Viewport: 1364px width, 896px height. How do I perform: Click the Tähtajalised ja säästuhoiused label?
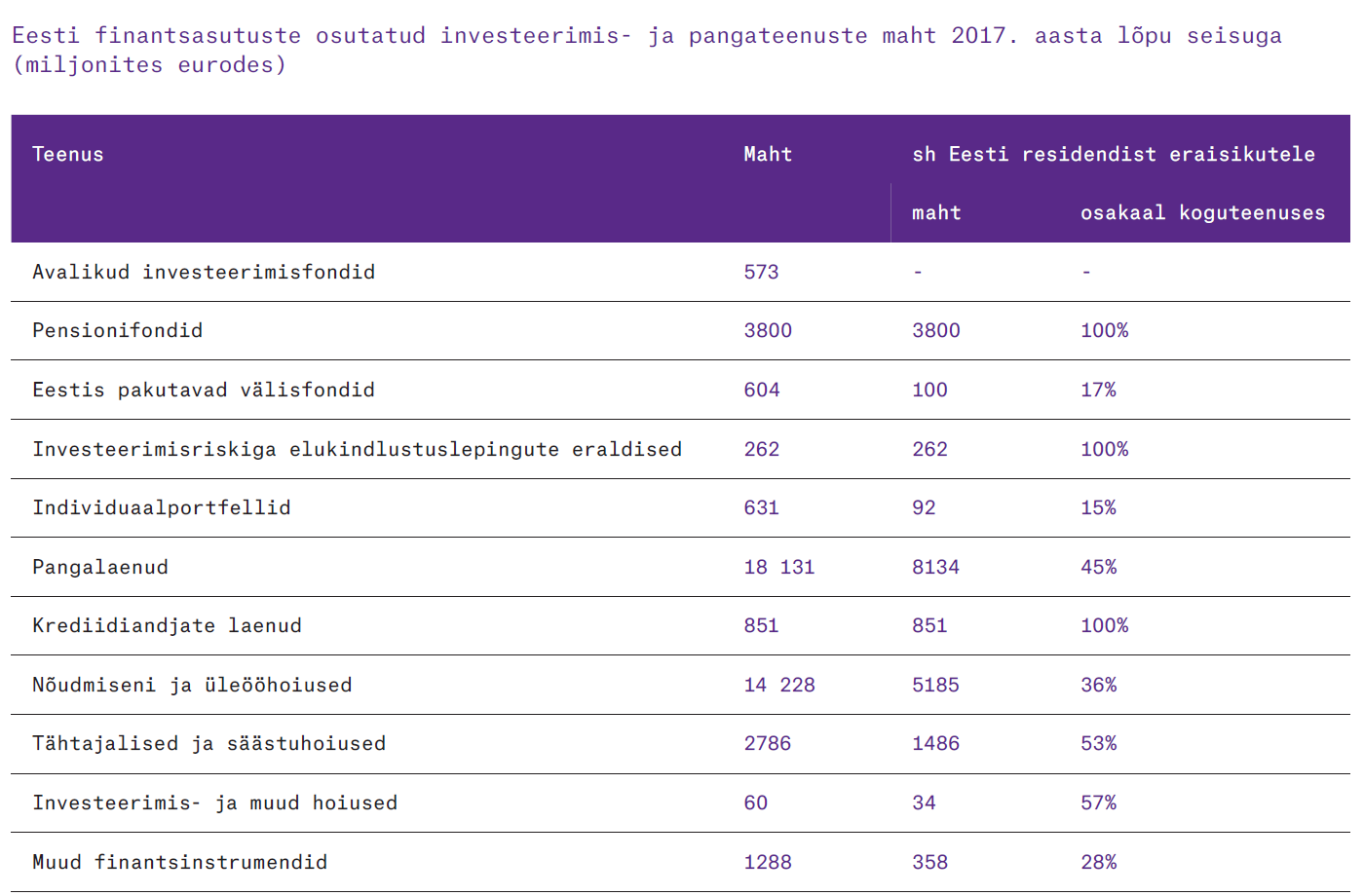[x=208, y=743]
